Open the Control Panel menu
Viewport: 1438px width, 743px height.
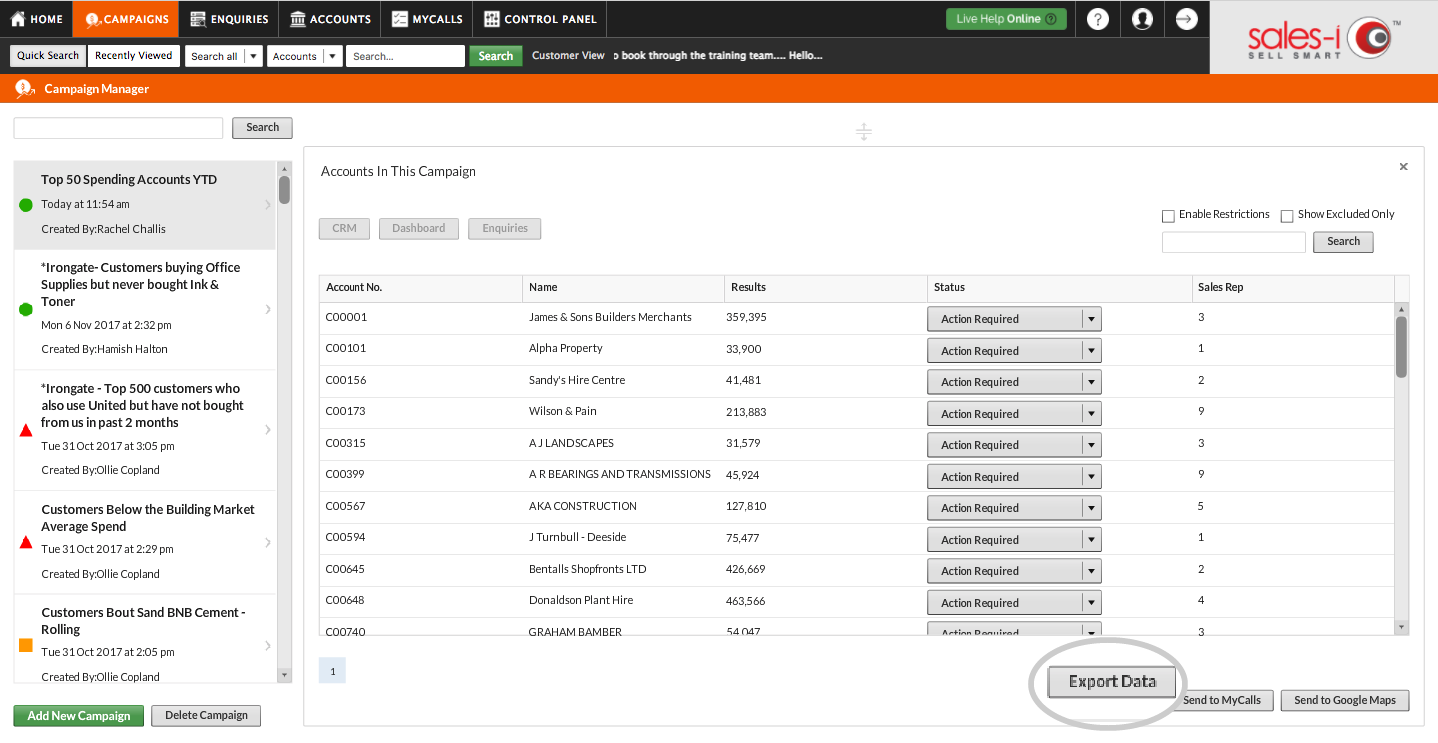point(540,19)
